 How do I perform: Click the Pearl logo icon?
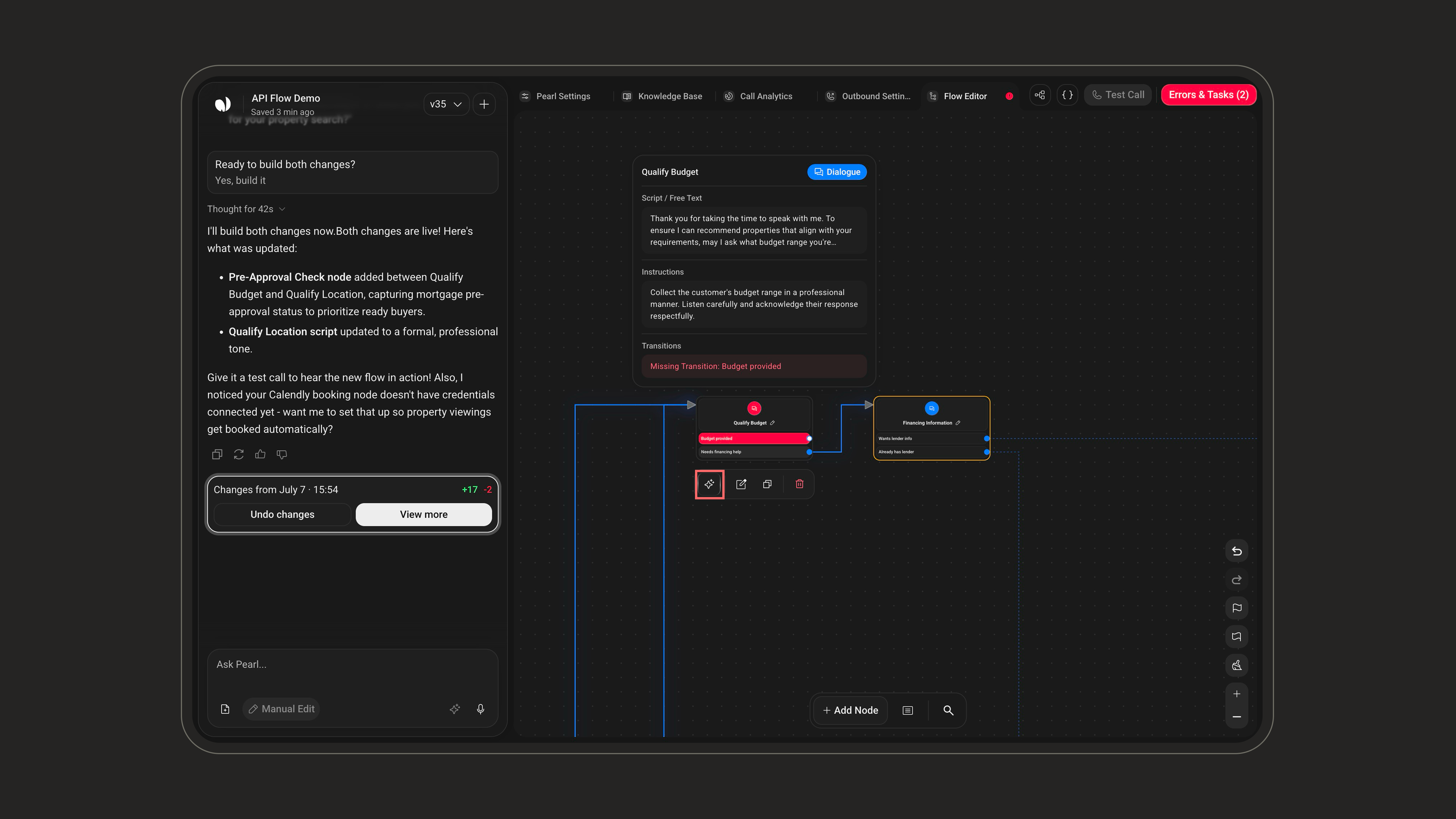[x=223, y=104]
